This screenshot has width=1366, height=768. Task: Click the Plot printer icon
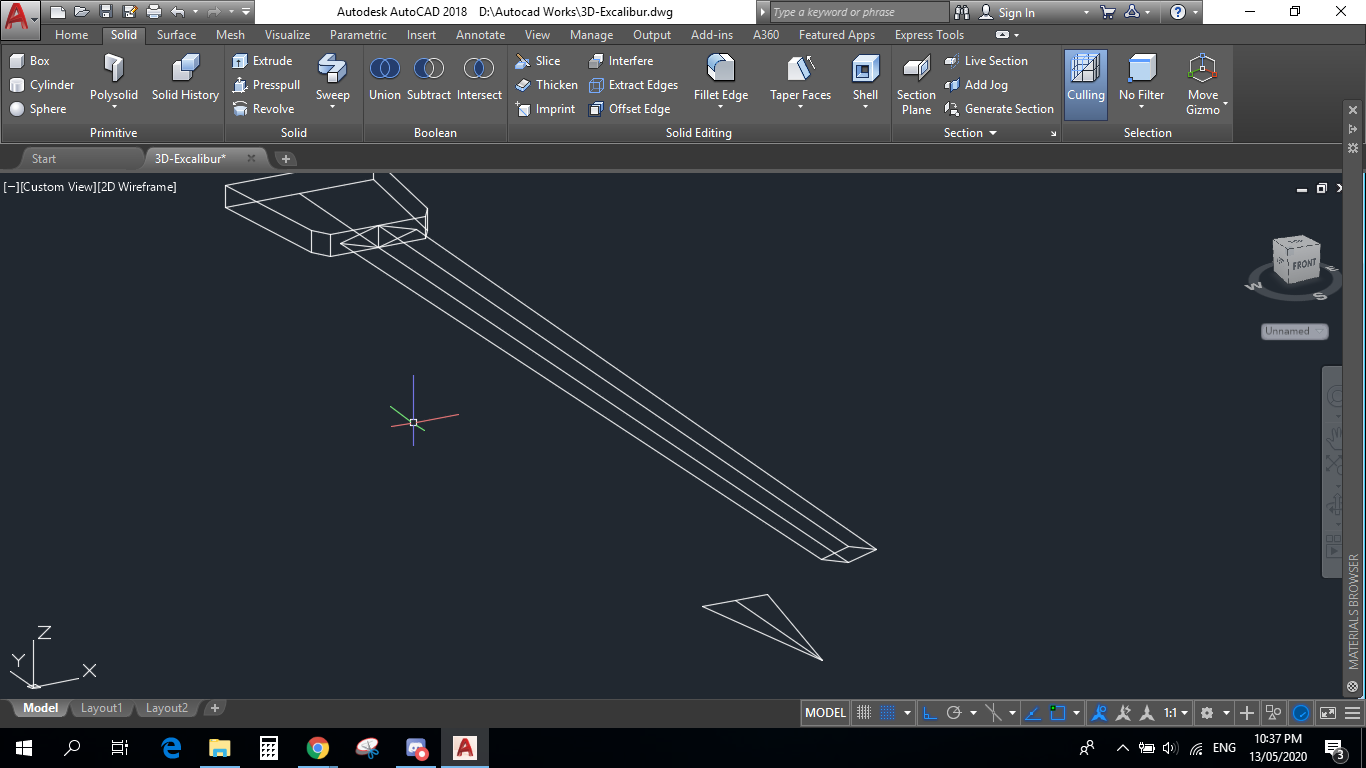point(153,12)
